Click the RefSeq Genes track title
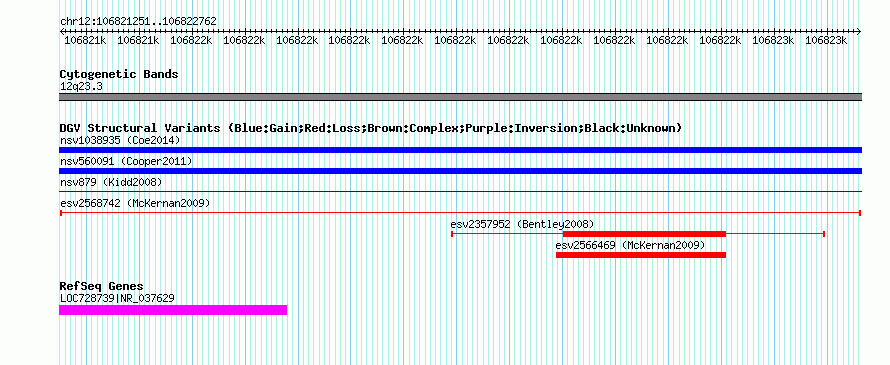 pyautogui.click(x=102, y=286)
